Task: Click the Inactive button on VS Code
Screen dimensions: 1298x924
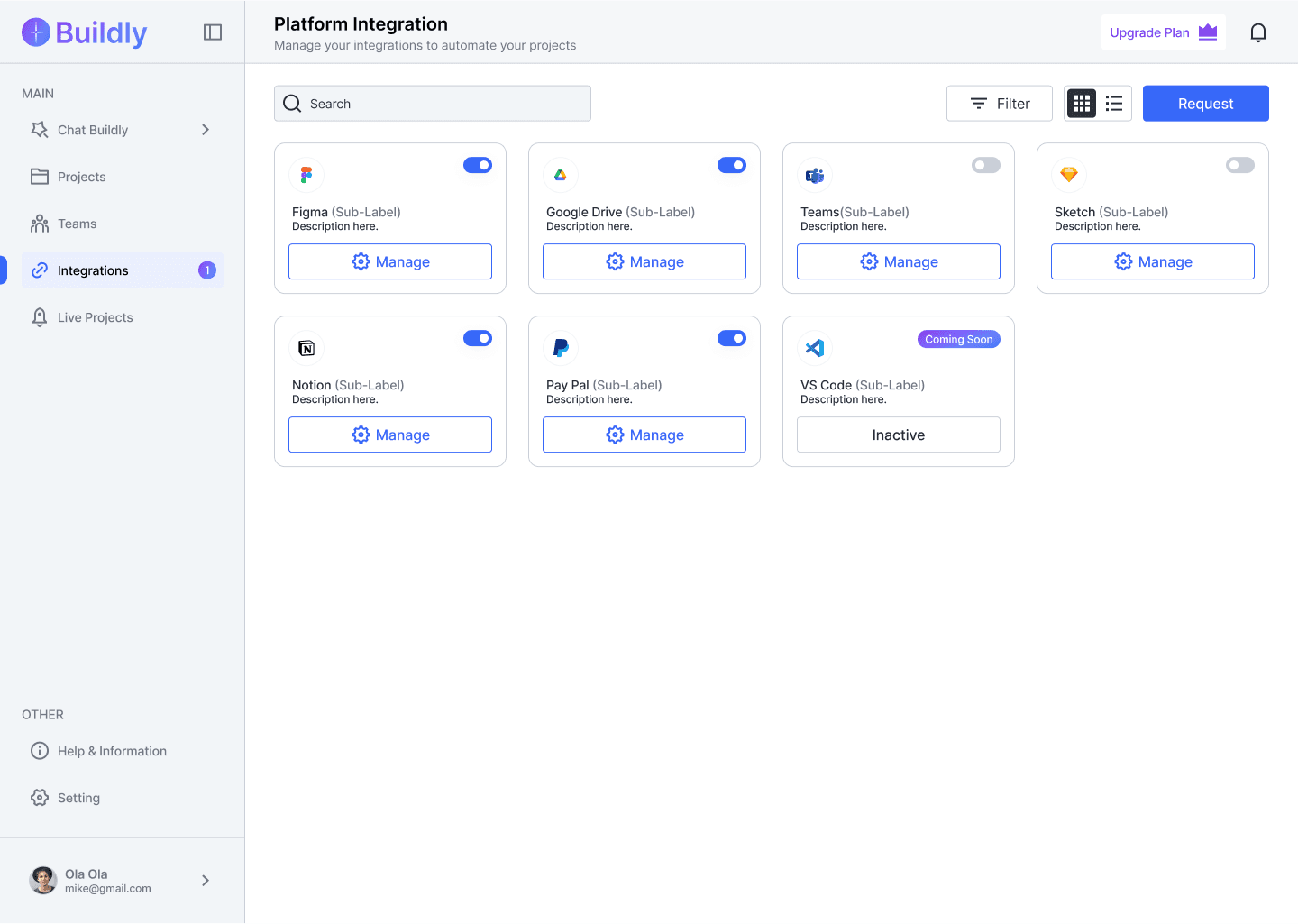Action: [899, 435]
